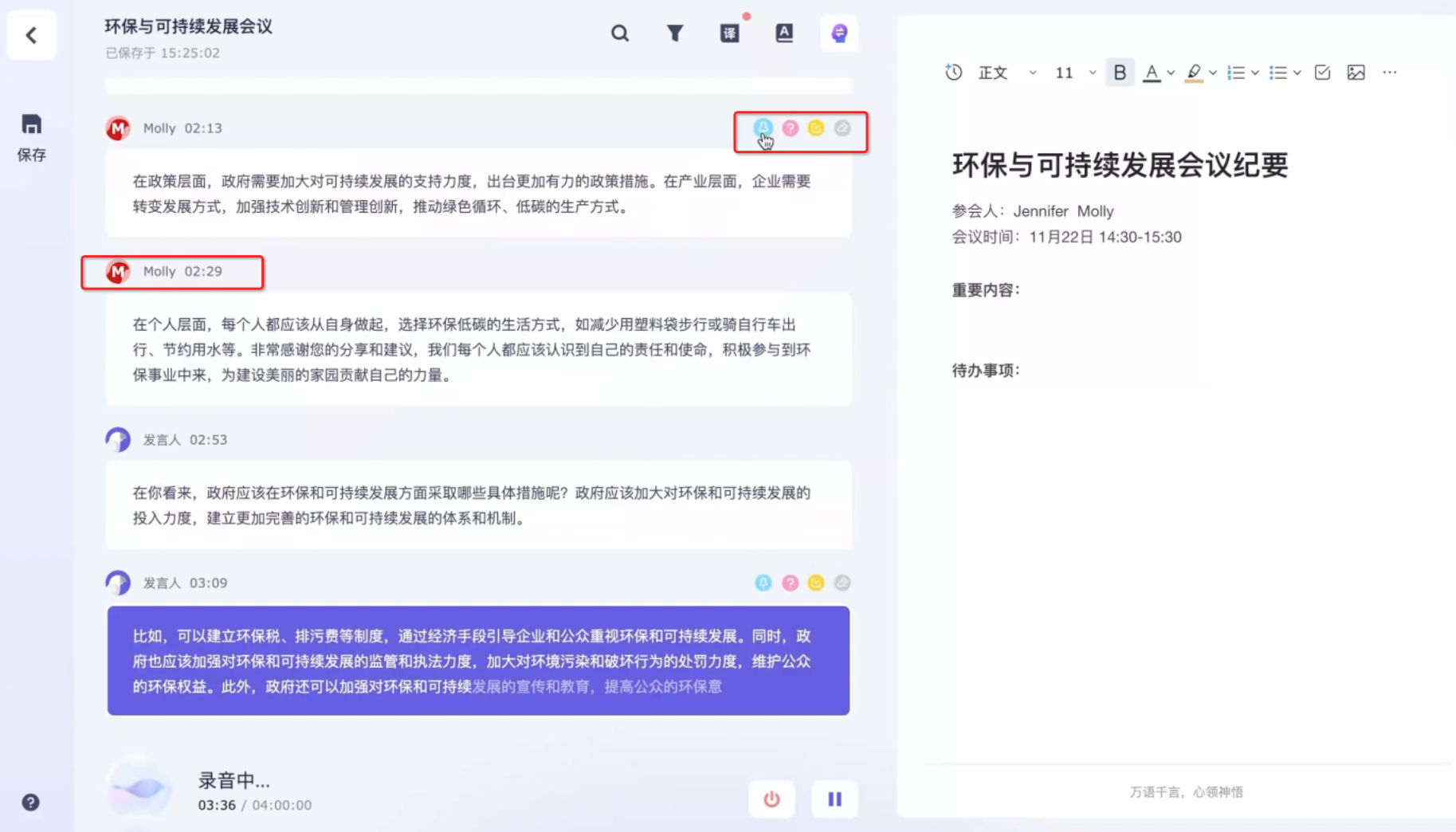Mark 03:09 segment with yellow to-do icon
Screen dimensions: 1456x832
pyautogui.click(x=815, y=583)
